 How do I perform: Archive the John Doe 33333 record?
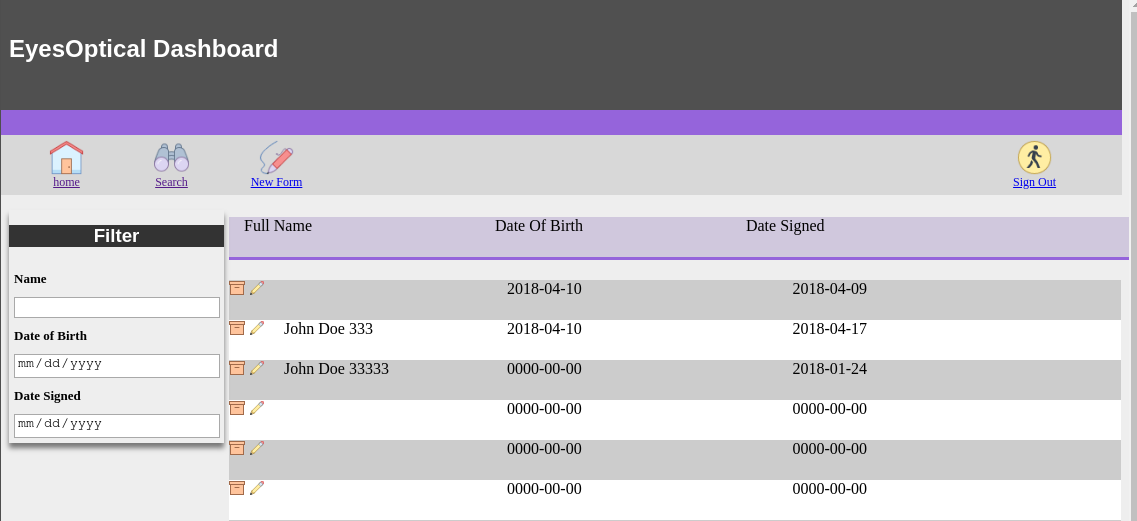tap(237, 368)
